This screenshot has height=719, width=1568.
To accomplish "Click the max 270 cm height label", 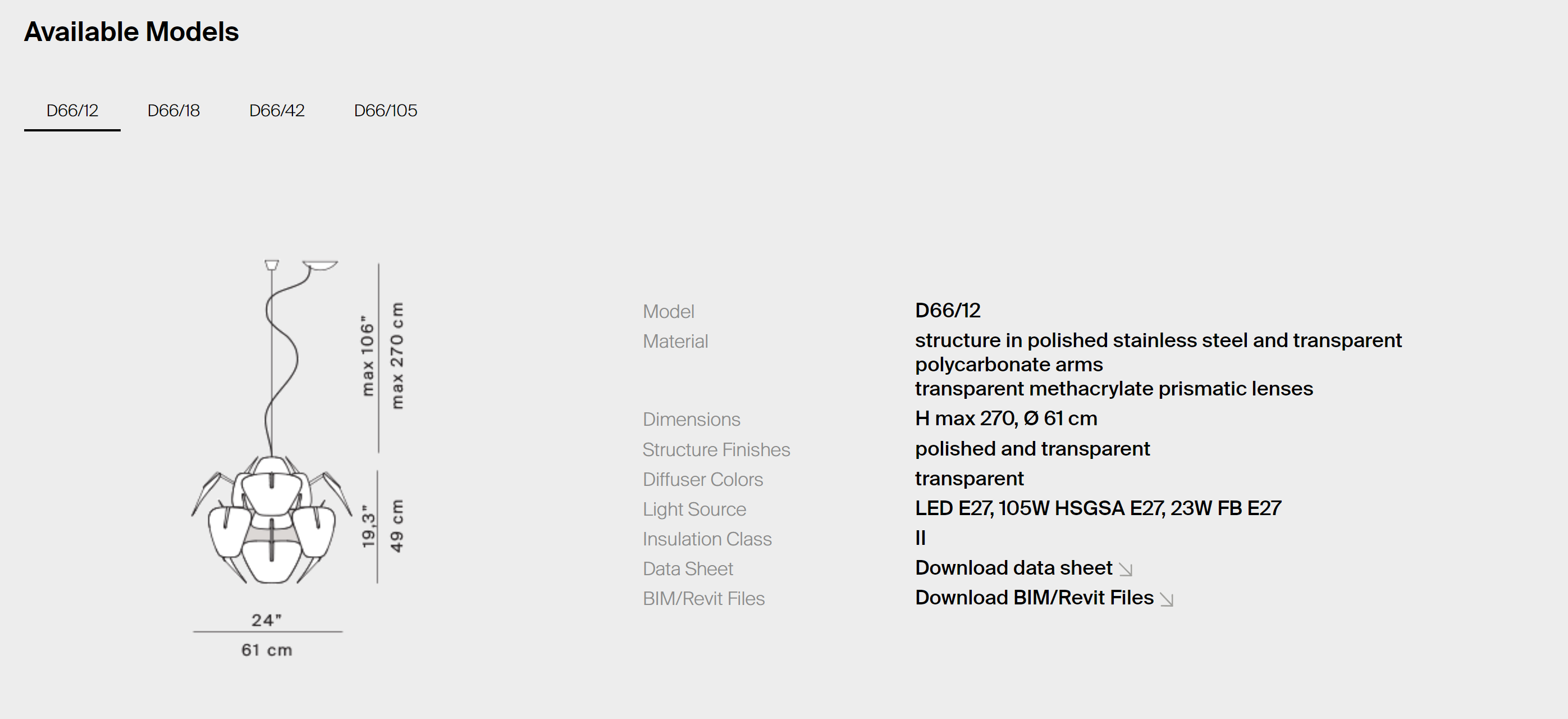I will [397, 356].
